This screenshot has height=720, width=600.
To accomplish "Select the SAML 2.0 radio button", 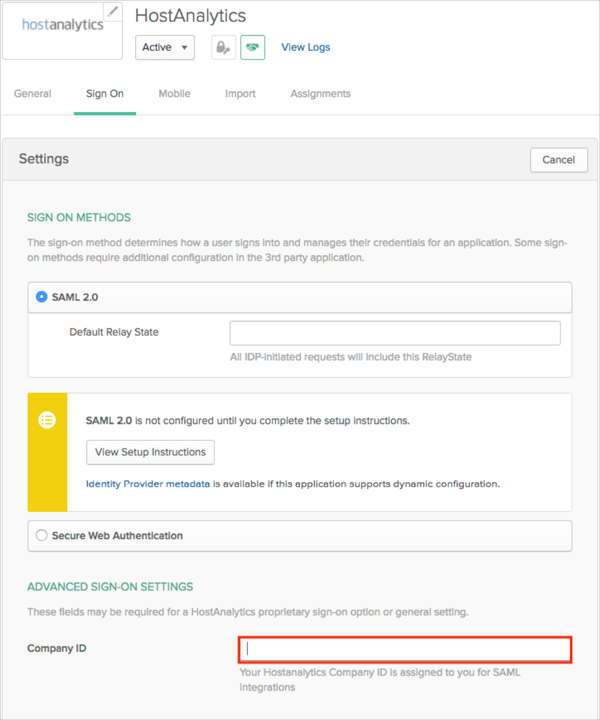I will [42, 297].
